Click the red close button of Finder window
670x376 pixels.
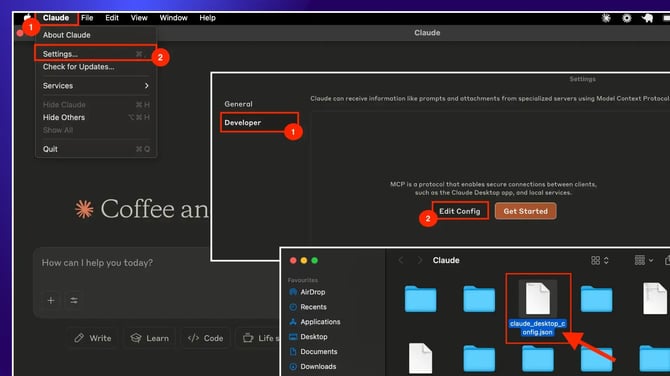pos(293,261)
